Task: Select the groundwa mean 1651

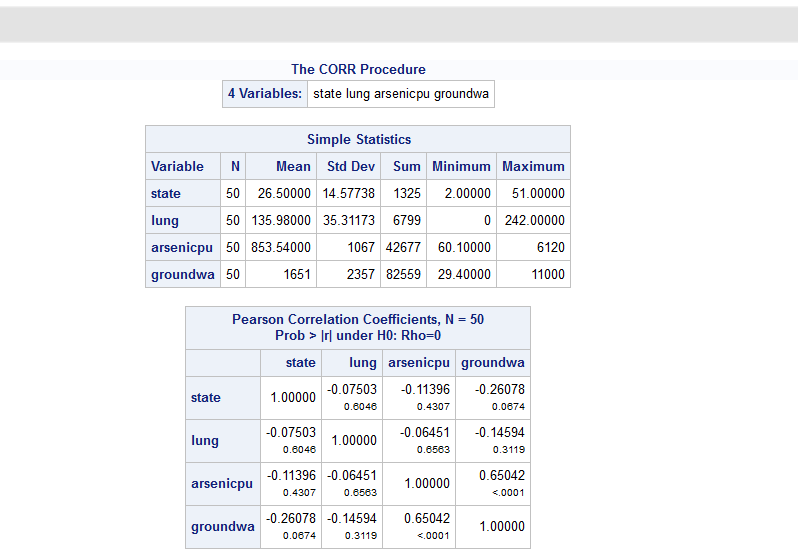Action: coord(297,274)
